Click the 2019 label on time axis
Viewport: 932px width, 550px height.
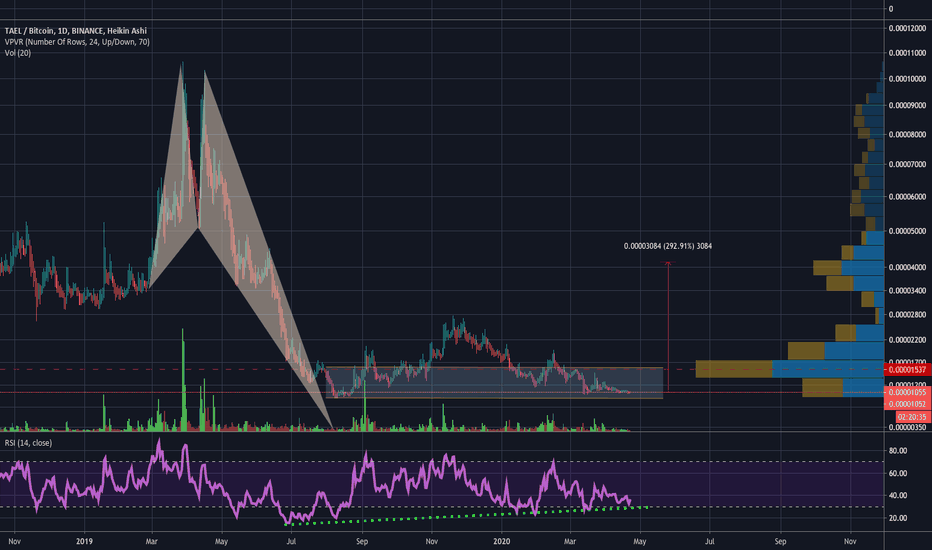pos(84,542)
